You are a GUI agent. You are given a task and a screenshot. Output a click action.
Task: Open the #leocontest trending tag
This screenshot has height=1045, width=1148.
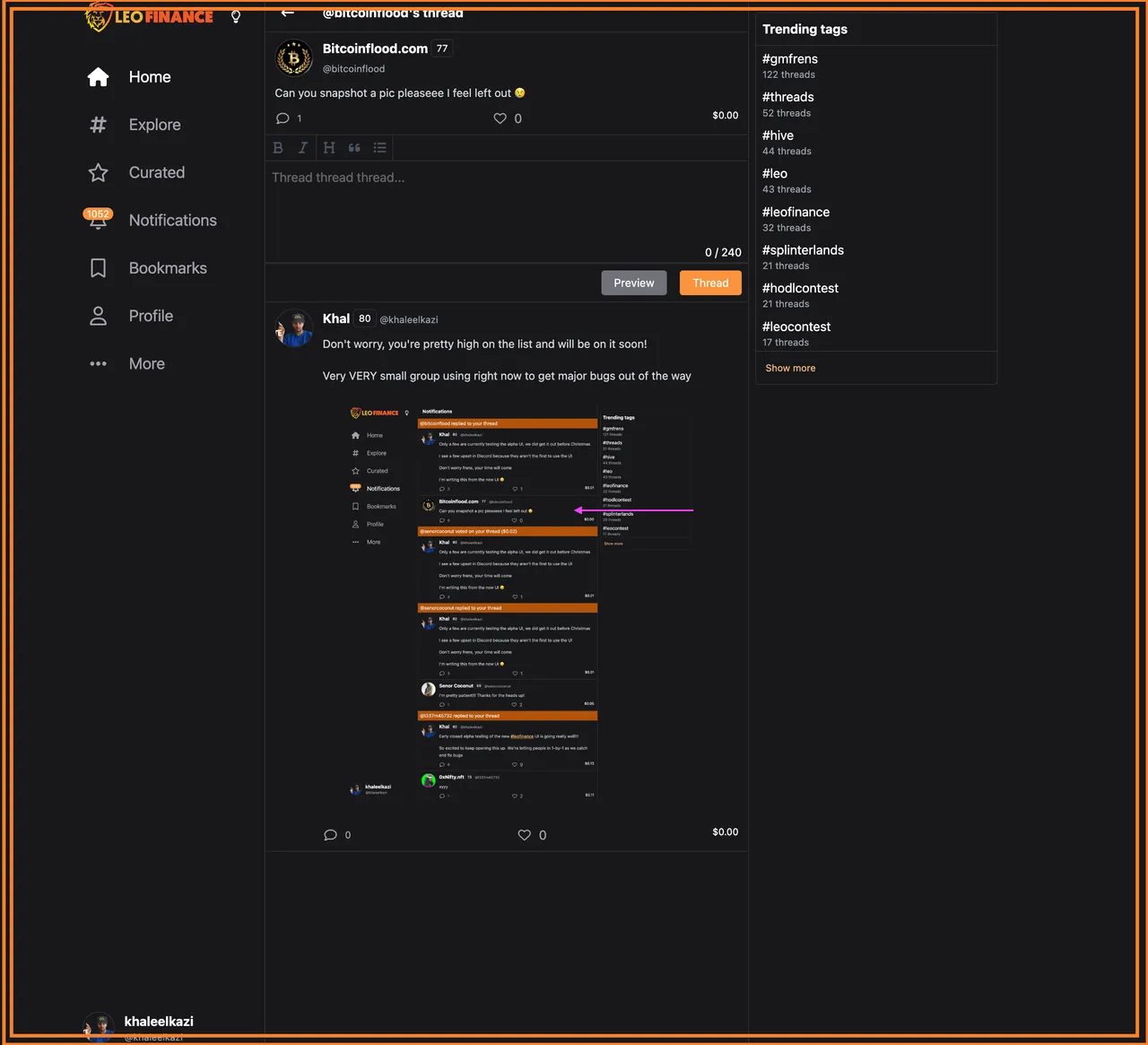(796, 327)
